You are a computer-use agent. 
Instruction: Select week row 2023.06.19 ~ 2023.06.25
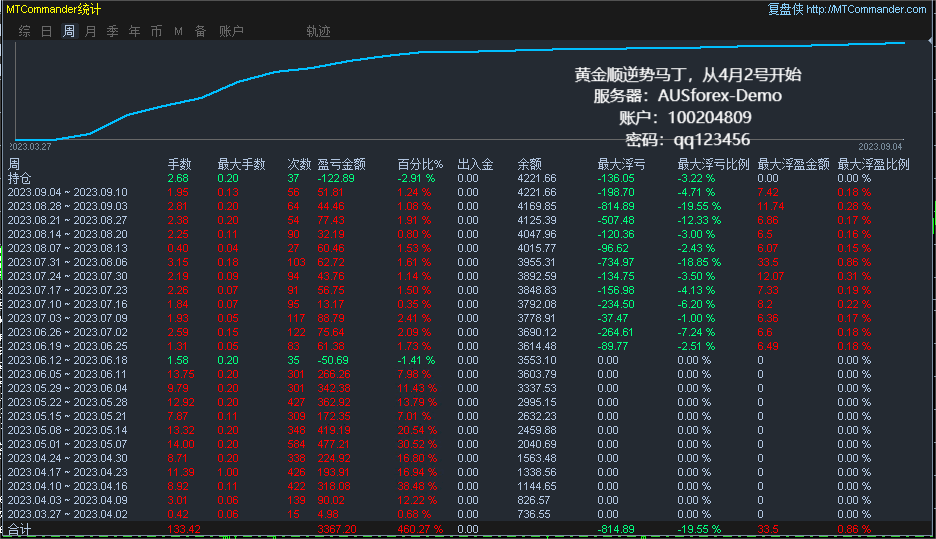[67, 346]
